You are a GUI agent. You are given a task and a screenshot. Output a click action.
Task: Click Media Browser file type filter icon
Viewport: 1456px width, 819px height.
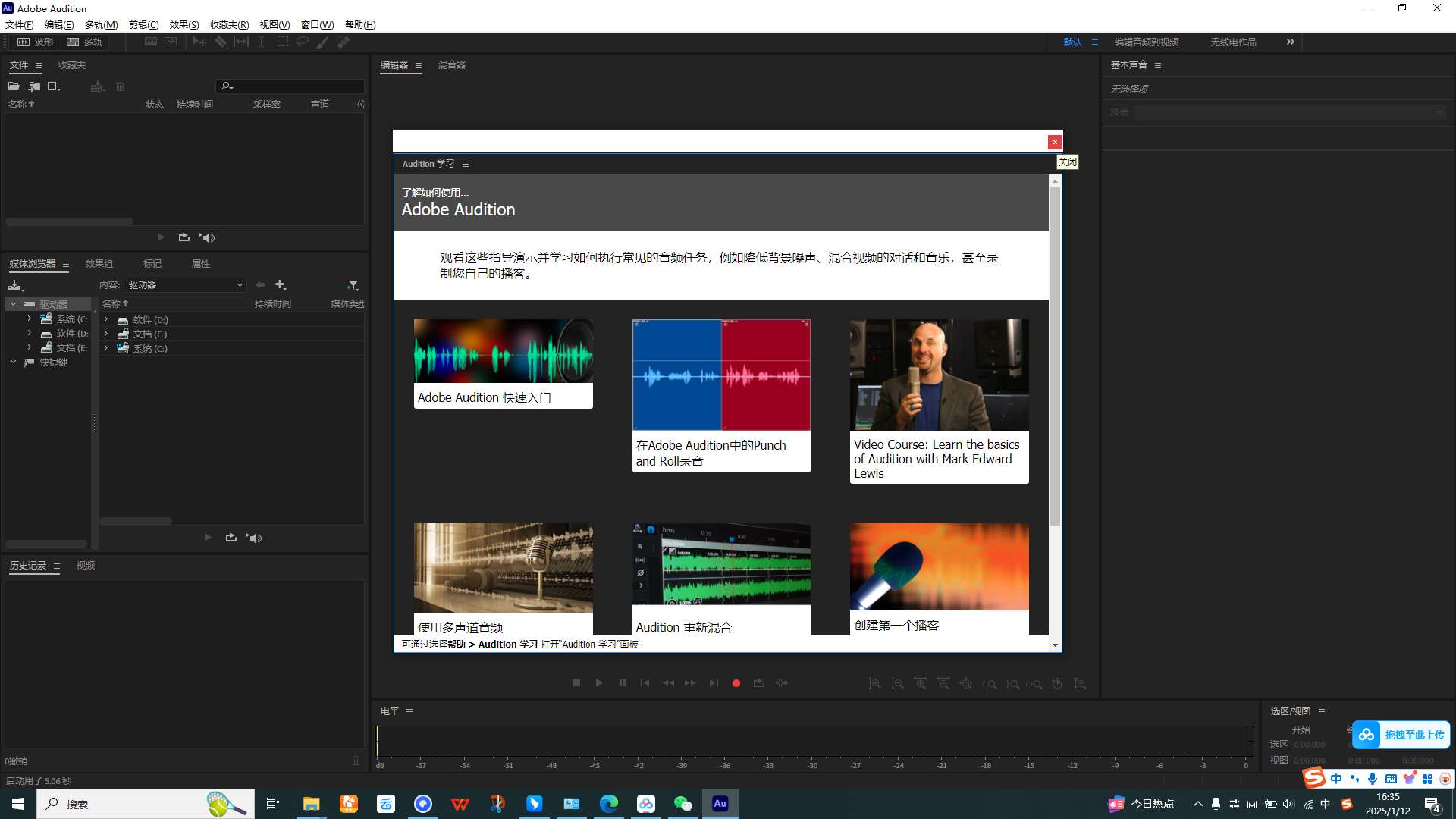[x=353, y=285]
